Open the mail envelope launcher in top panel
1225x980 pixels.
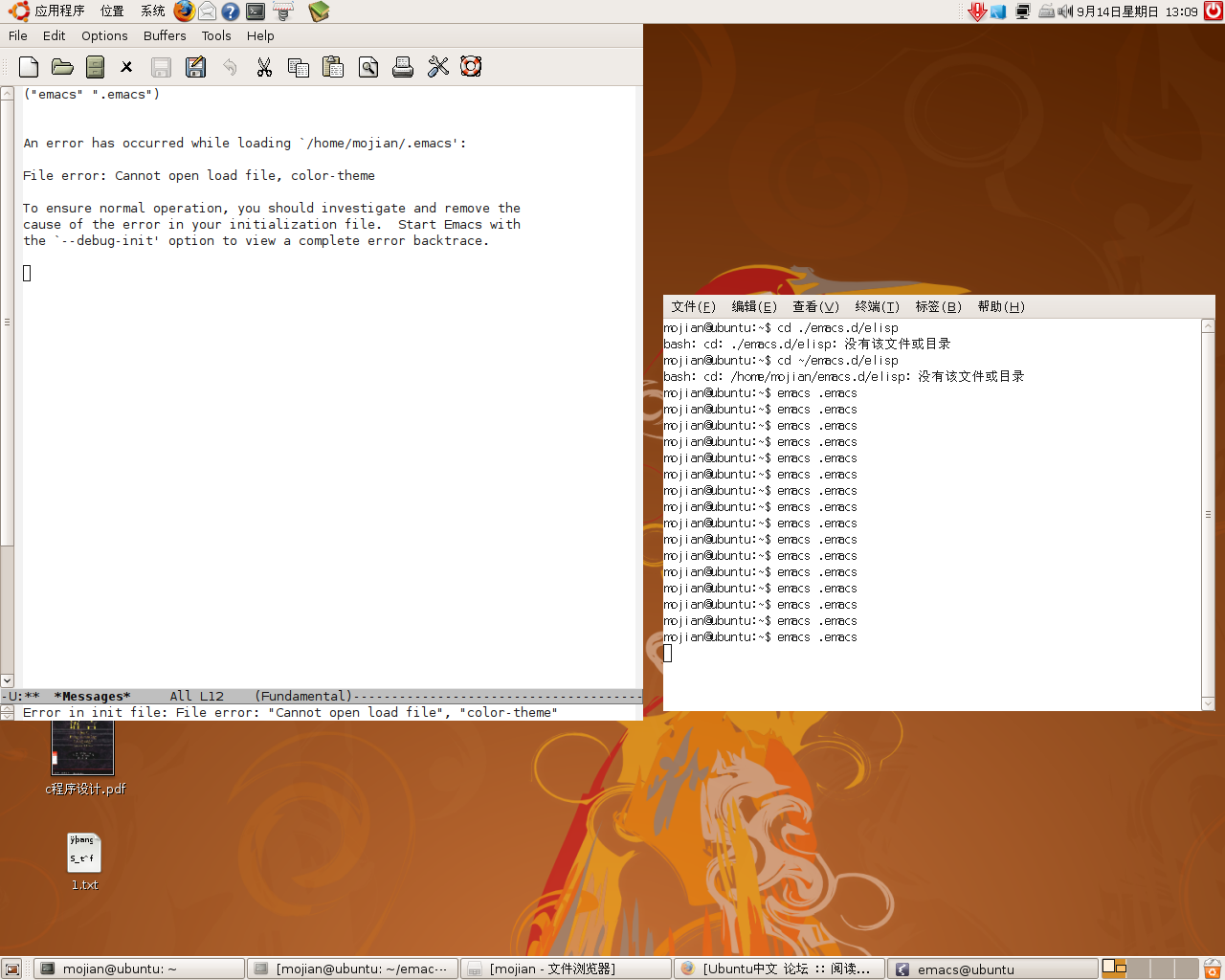coord(207,11)
